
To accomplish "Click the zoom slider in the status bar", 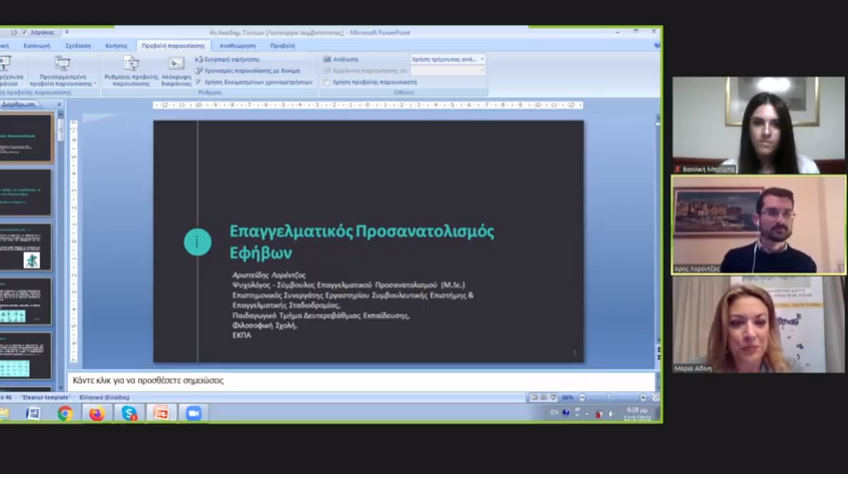I will pyautogui.click(x=601, y=397).
